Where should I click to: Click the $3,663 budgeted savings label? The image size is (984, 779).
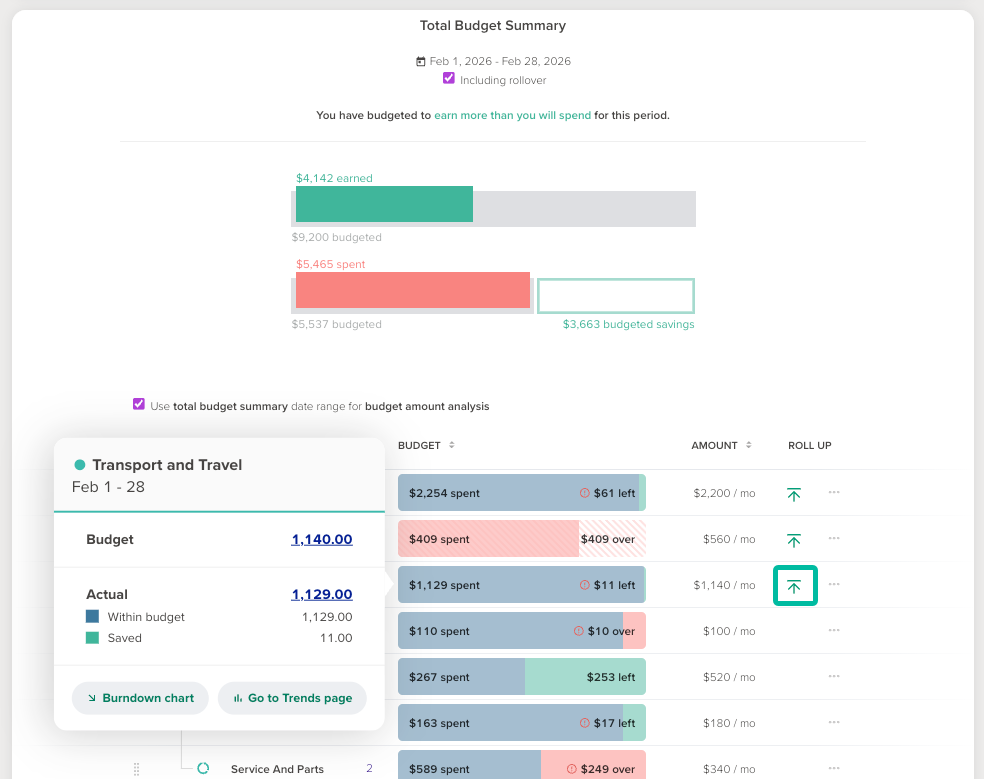[x=628, y=324]
